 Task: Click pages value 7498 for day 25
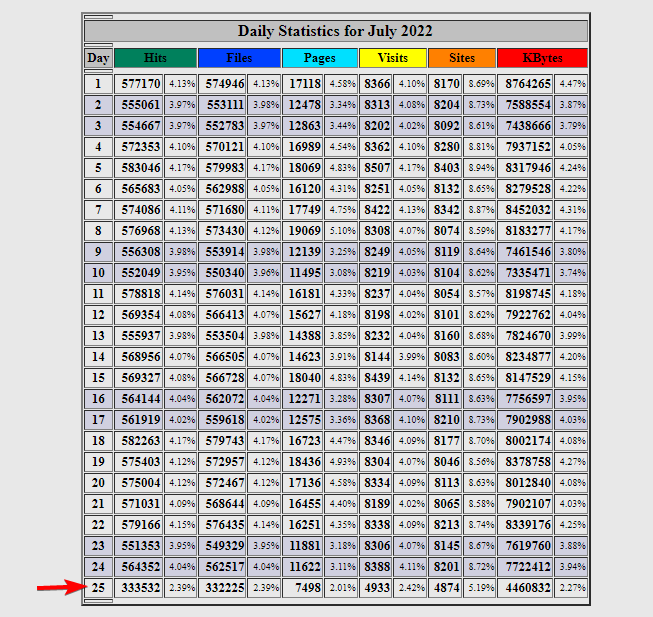click(303, 587)
